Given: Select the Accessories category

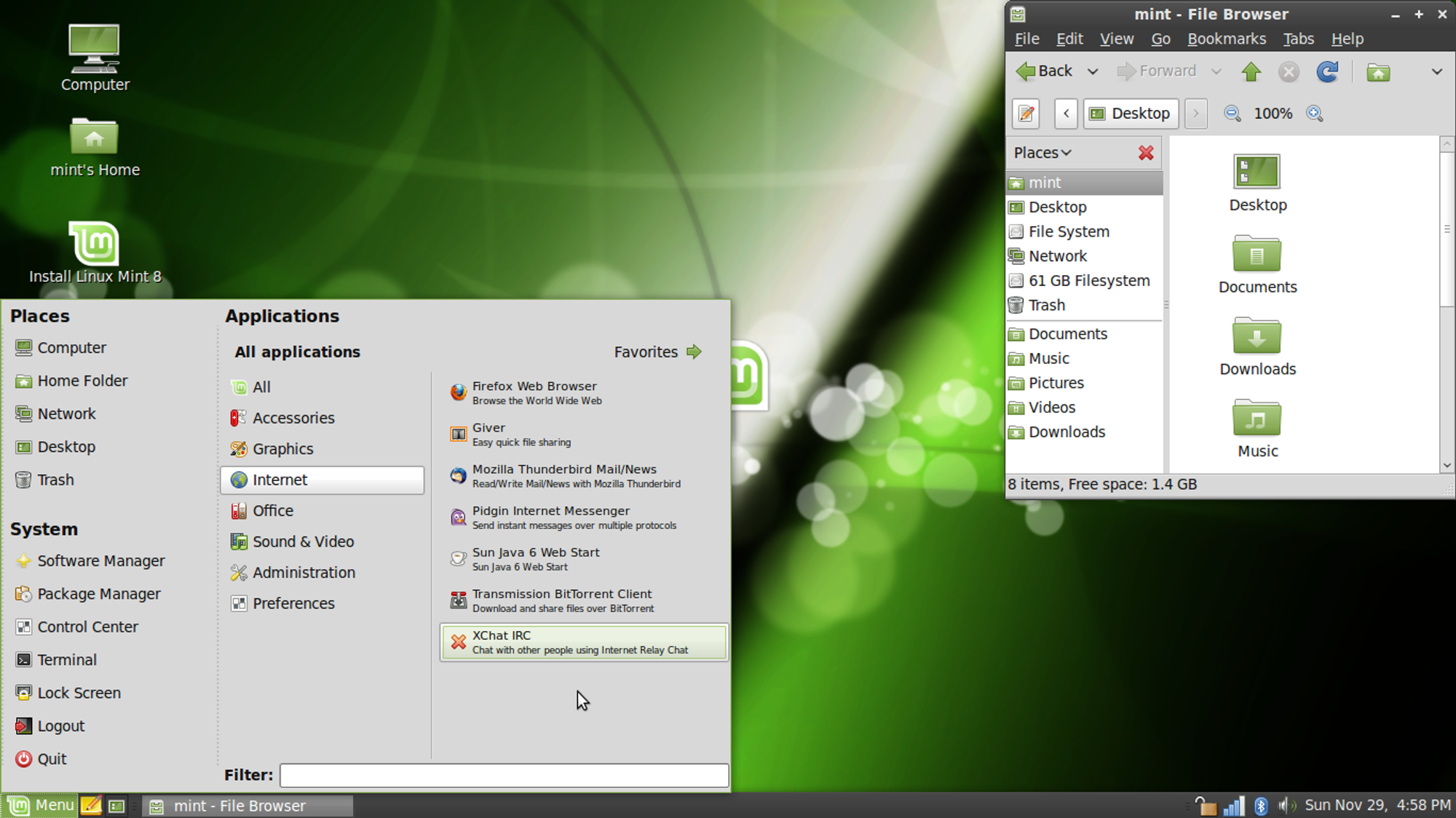Looking at the screenshot, I should (x=322, y=418).
